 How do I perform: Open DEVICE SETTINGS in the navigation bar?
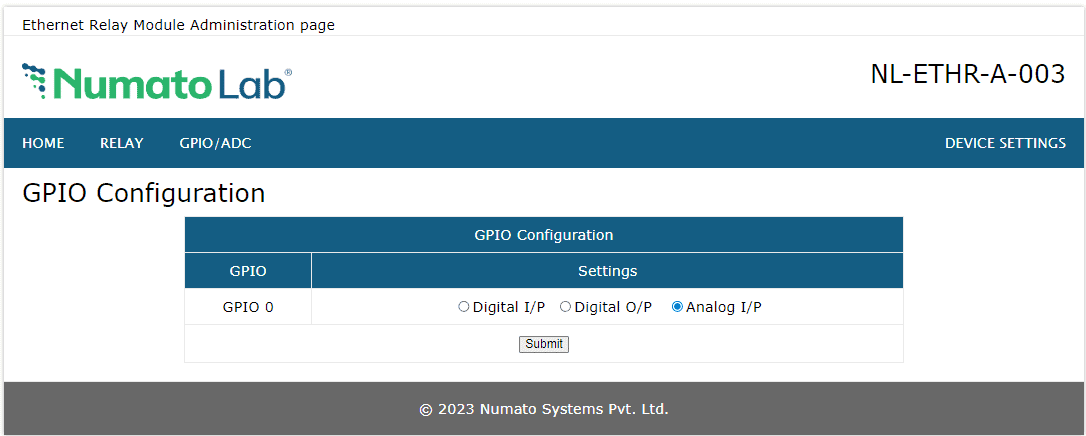click(1004, 143)
